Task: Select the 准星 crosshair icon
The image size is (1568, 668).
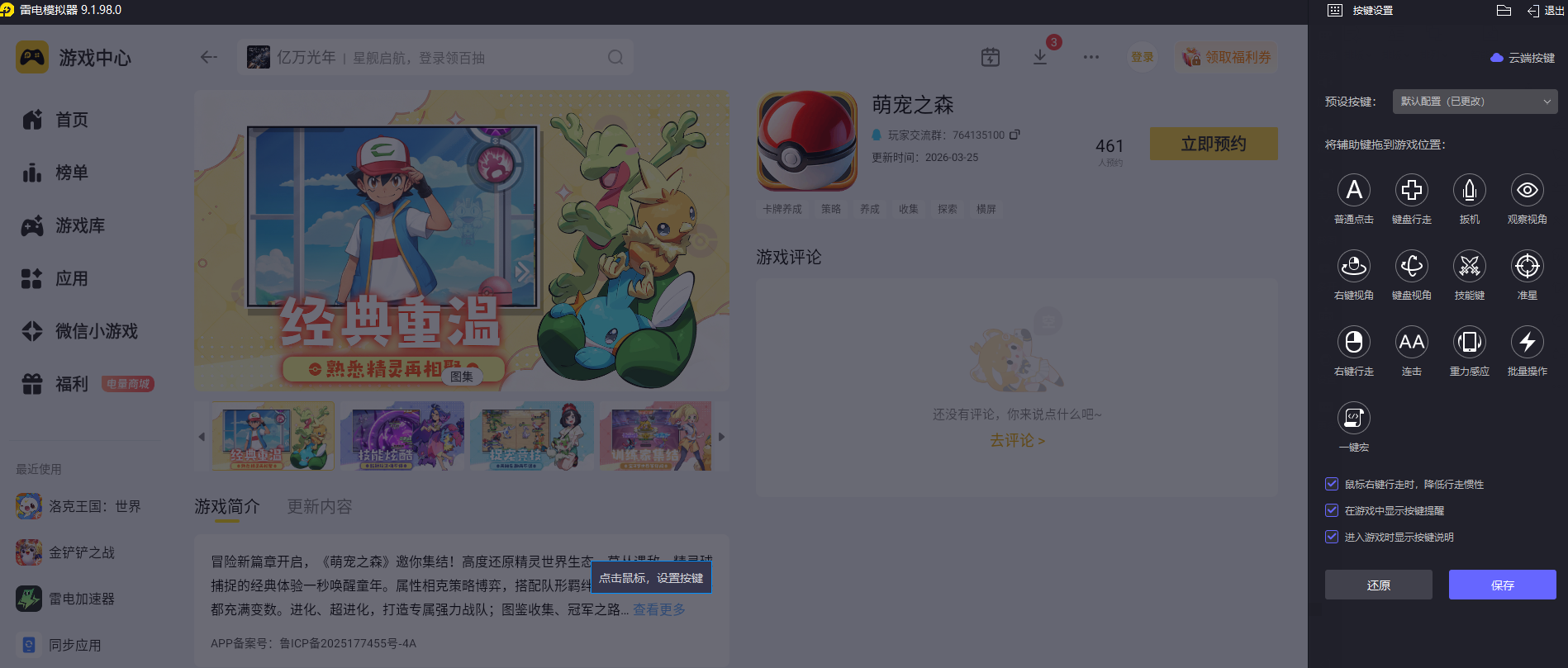Action: pos(1527,266)
